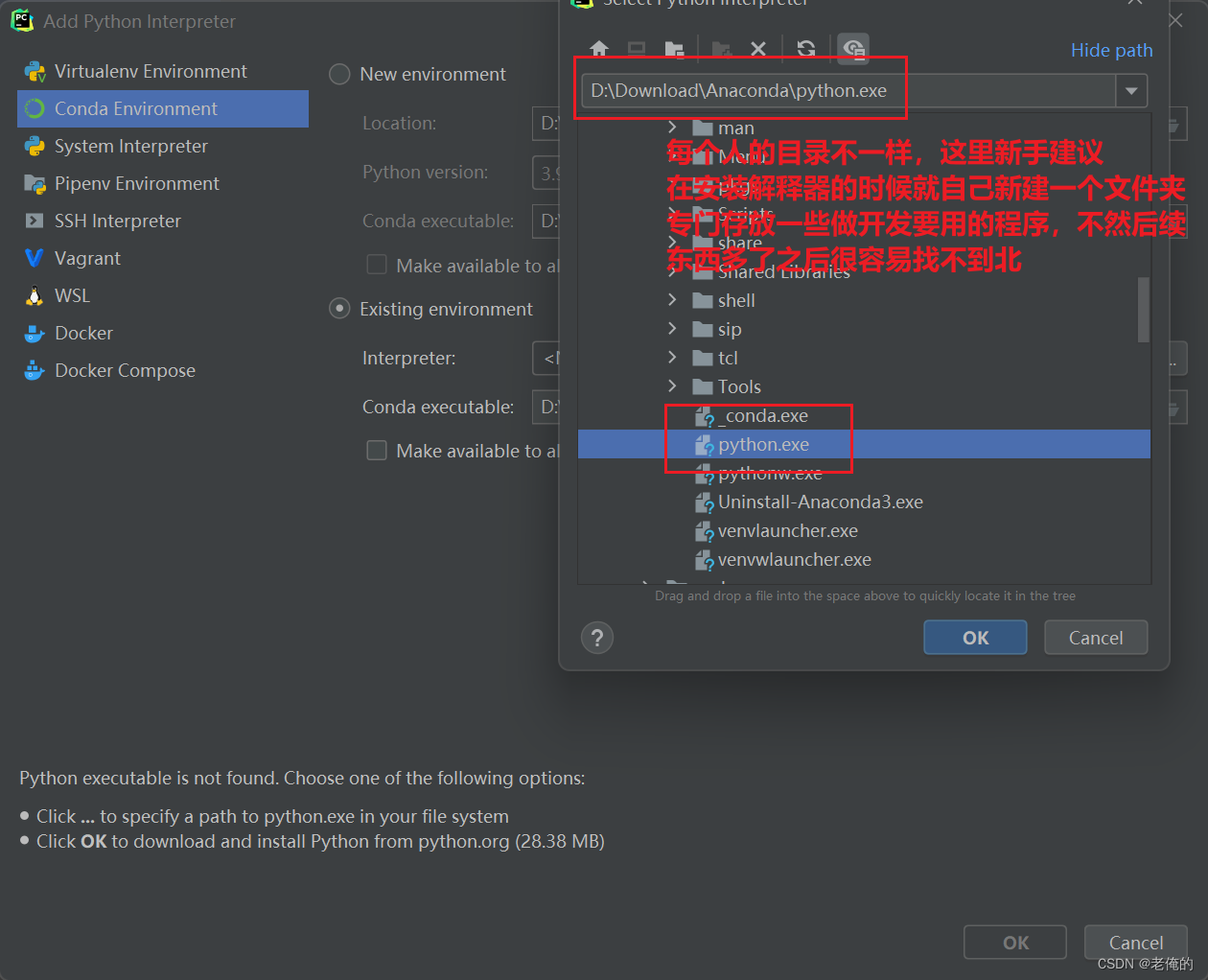Select WSL in the interpreter list

[163, 296]
